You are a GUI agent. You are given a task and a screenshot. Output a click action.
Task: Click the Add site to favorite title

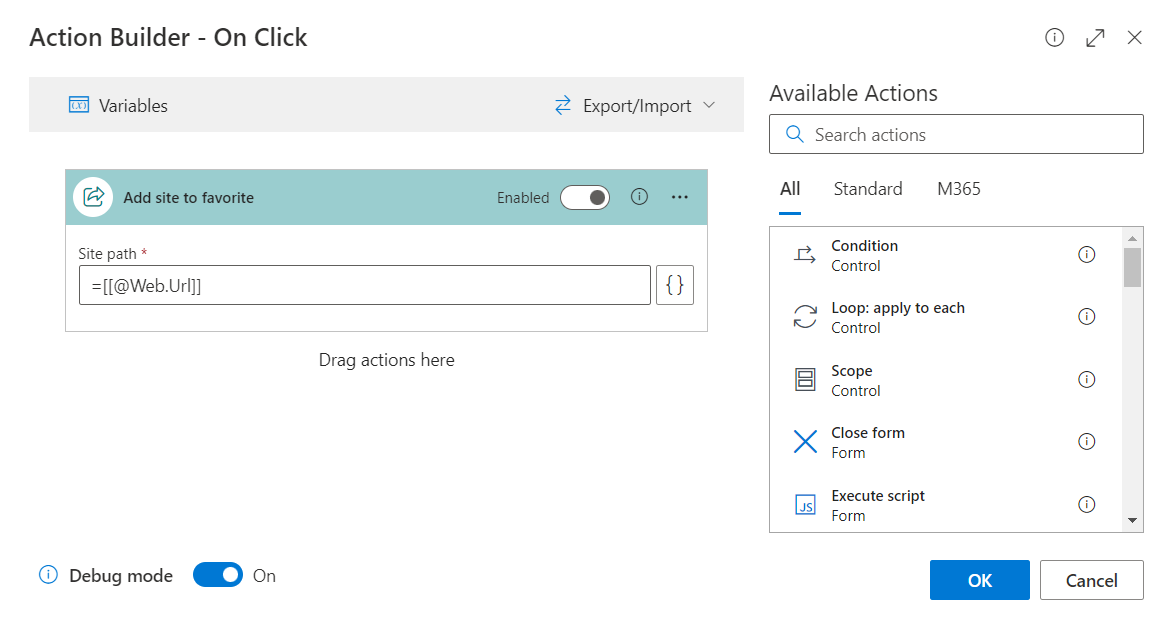188,197
